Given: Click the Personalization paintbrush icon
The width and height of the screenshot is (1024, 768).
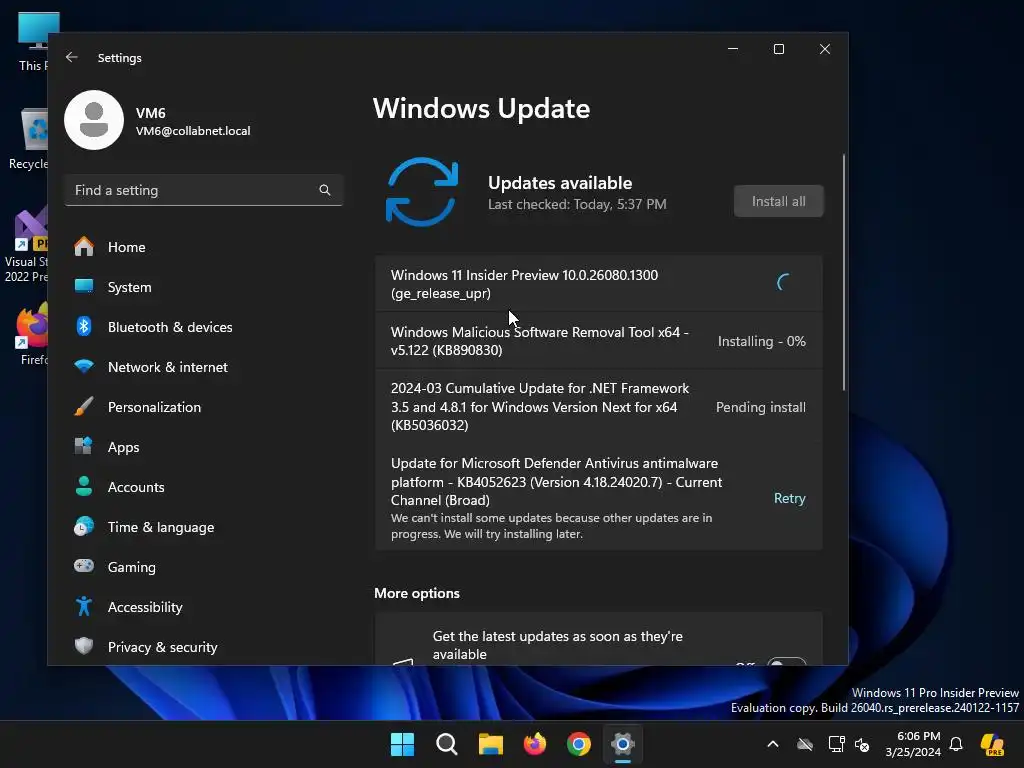Looking at the screenshot, I should coord(84,406).
